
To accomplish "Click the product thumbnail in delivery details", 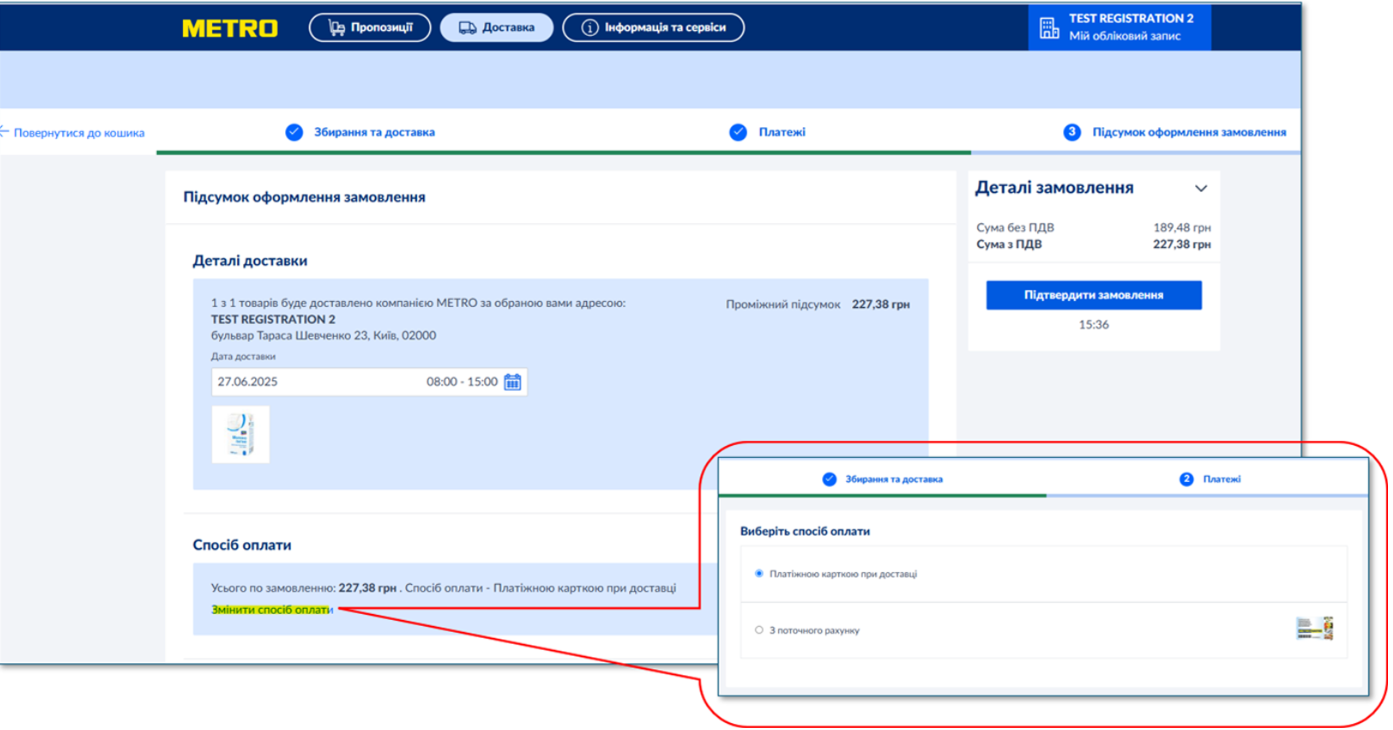I will tap(240, 434).
